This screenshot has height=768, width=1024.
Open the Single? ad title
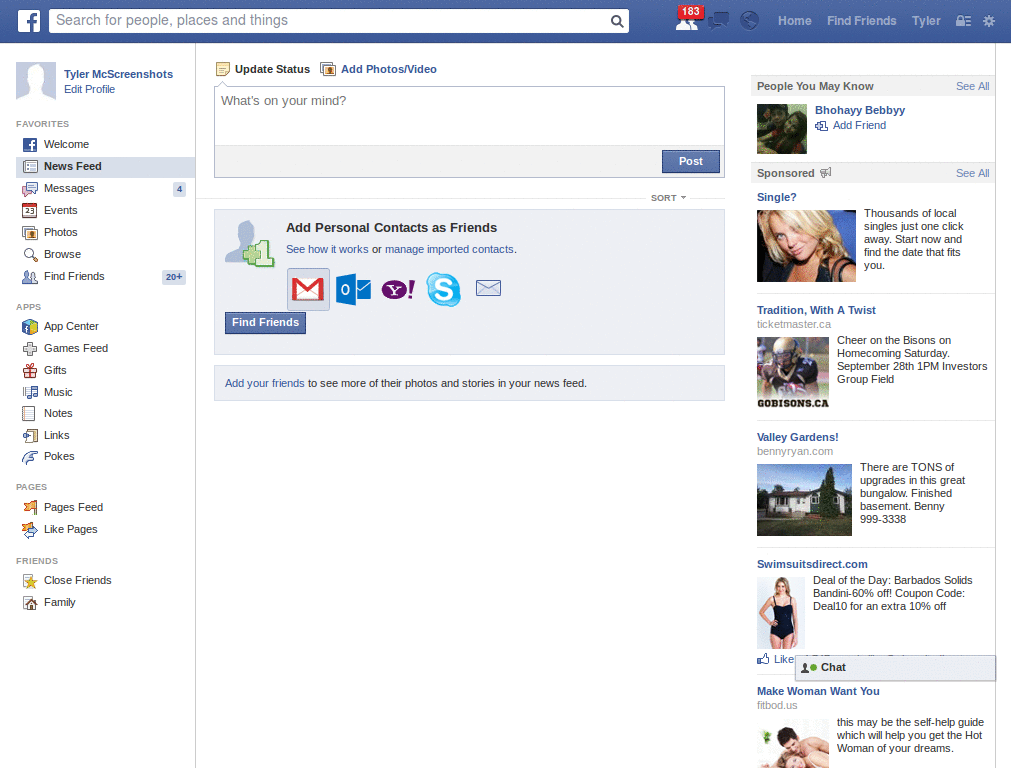[x=776, y=197]
